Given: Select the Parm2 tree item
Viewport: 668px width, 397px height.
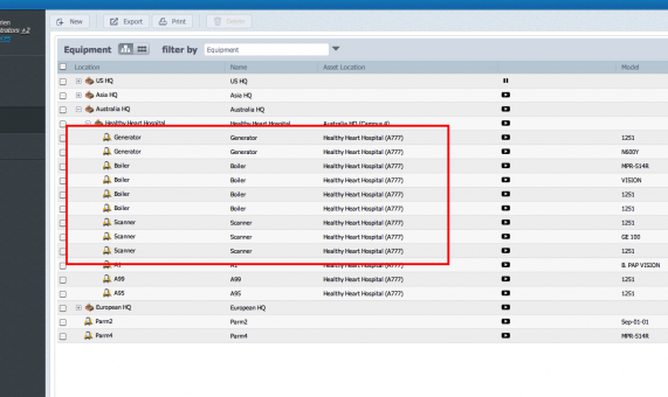Looking at the screenshot, I should 104,321.
